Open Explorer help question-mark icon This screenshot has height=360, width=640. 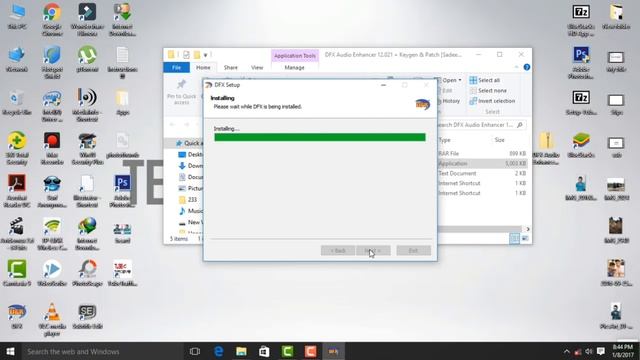coord(527,67)
